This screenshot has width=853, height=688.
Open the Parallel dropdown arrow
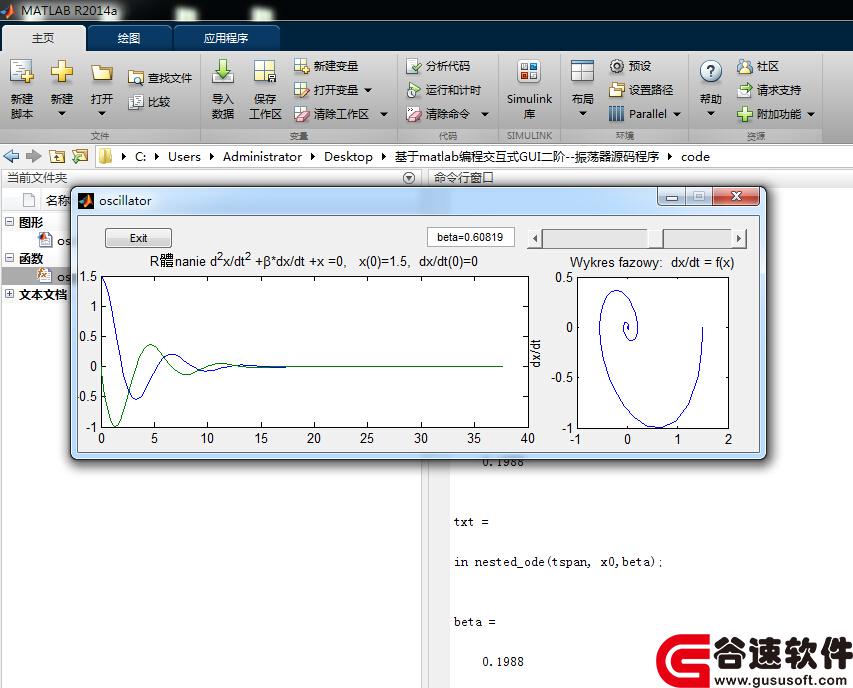tap(677, 114)
